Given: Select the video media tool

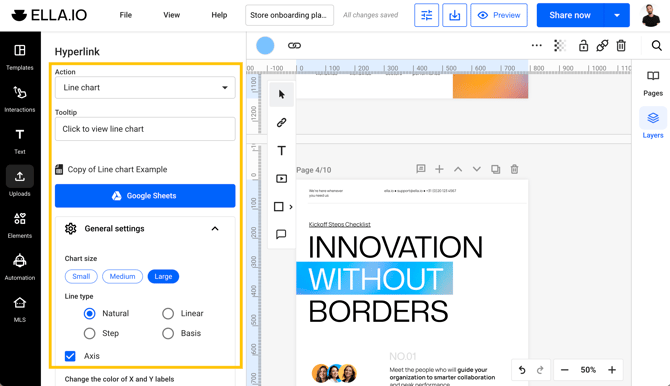Looking at the screenshot, I should pyautogui.click(x=282, y=179).
